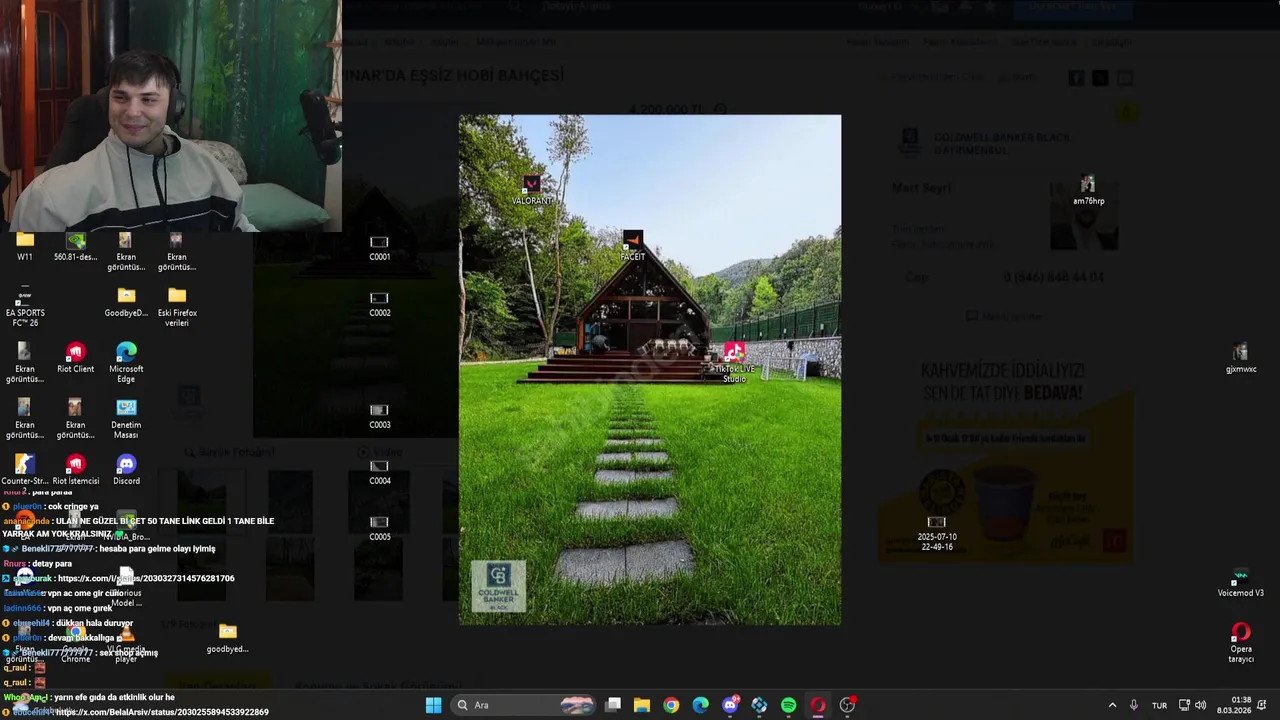The height and width of the screenshot is (720, 1280).
Task: Open the blue-white gear taskbar app
Action: pos(759,705)
